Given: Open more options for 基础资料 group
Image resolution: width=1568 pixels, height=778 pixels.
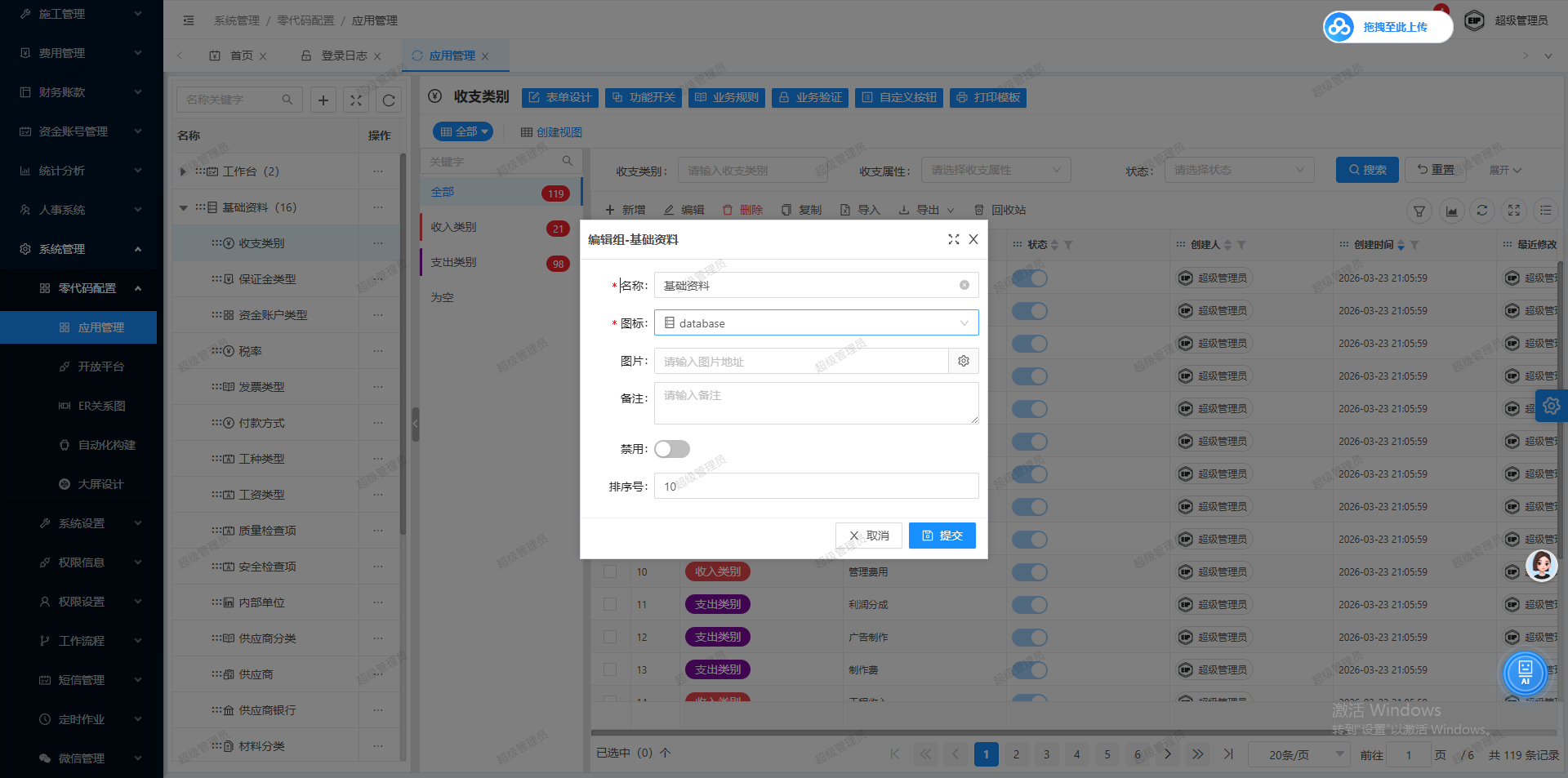Looking at the screenshot, I should pos(378,207).
